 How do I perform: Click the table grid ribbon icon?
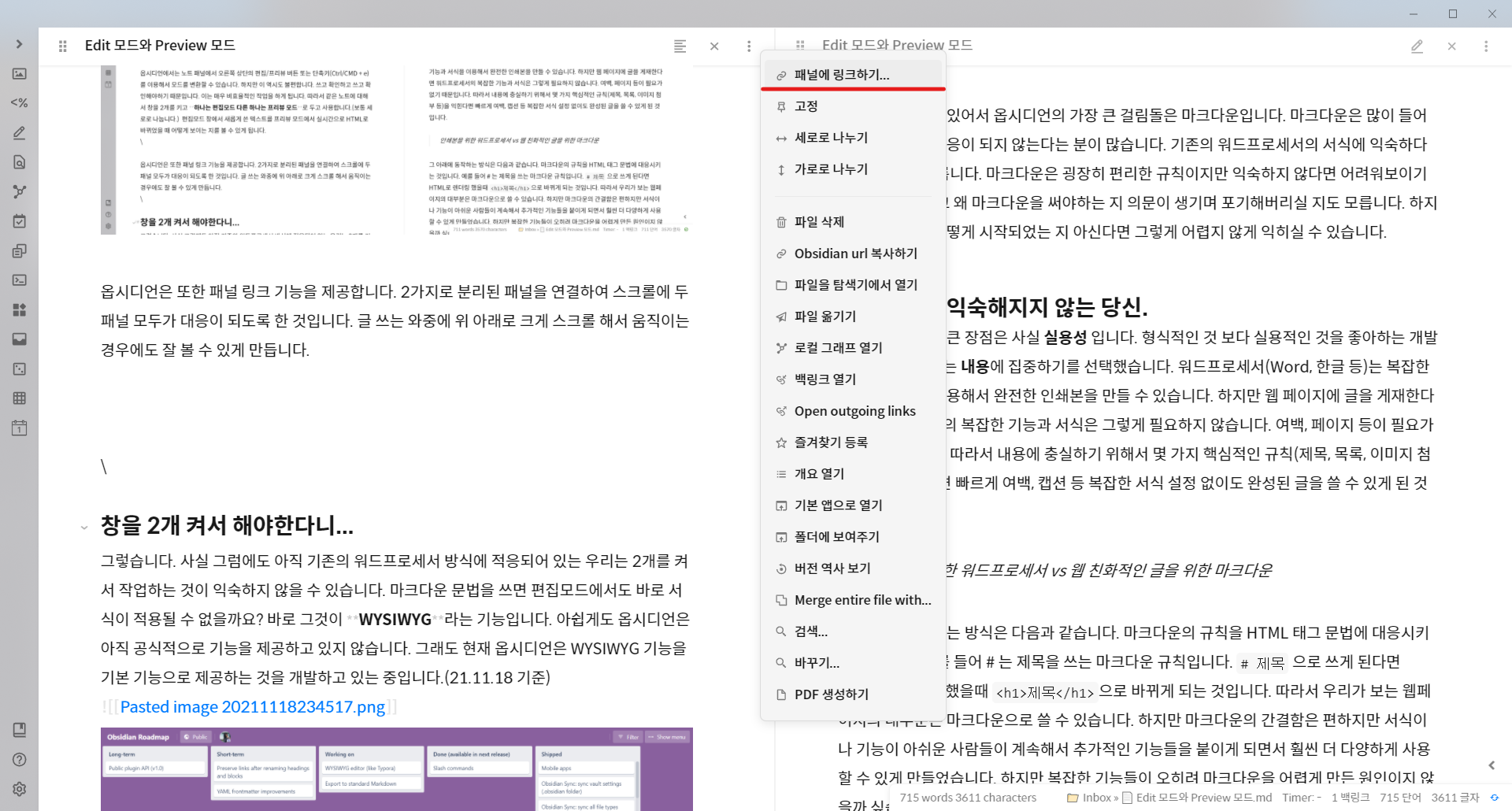20,398
